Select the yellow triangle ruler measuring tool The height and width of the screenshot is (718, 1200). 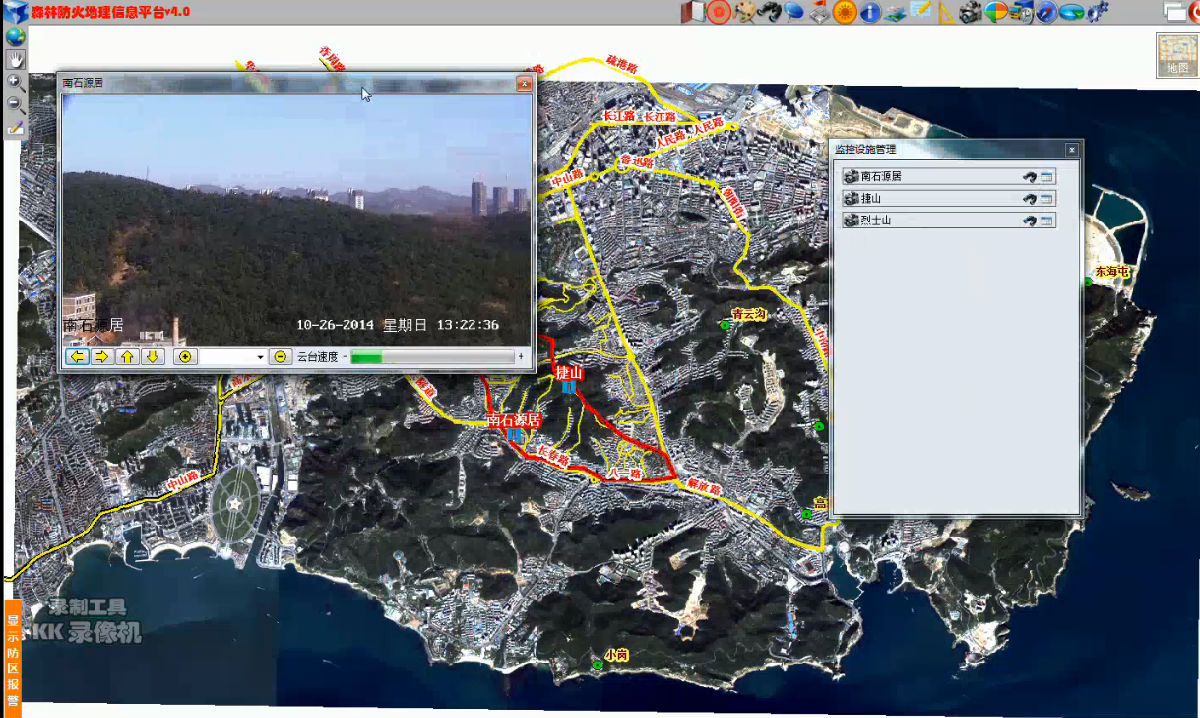click(x=946, y=12)
